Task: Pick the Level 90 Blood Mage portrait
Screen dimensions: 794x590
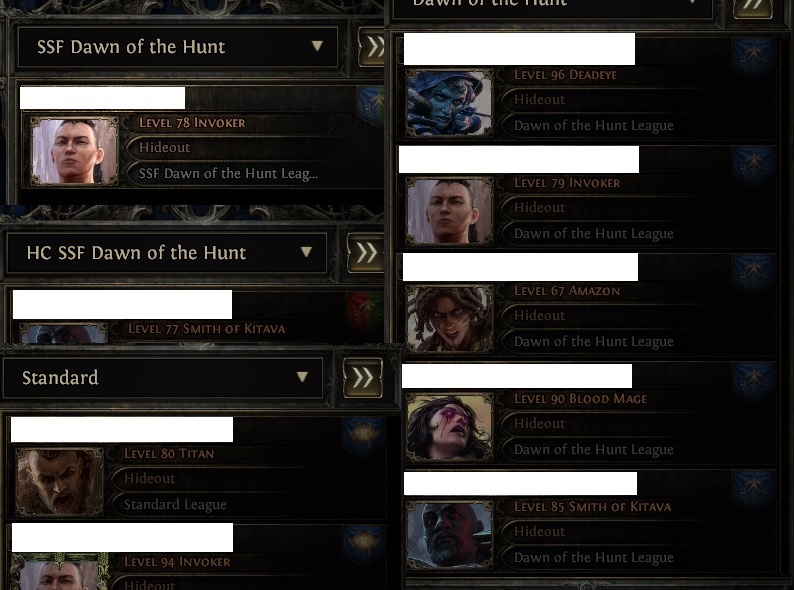Action: point(449,427)
